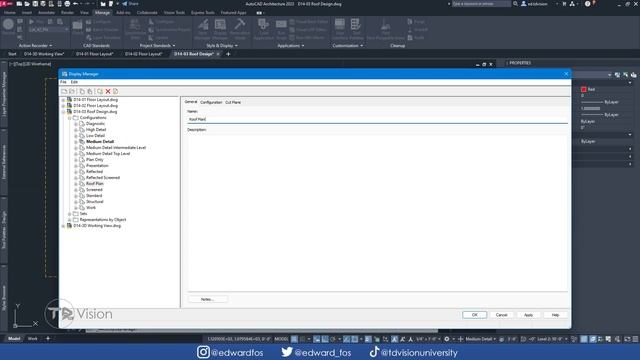Expand Representations by Object folder
The width and height of the screenshot is (640, 360).
(70, 220)
